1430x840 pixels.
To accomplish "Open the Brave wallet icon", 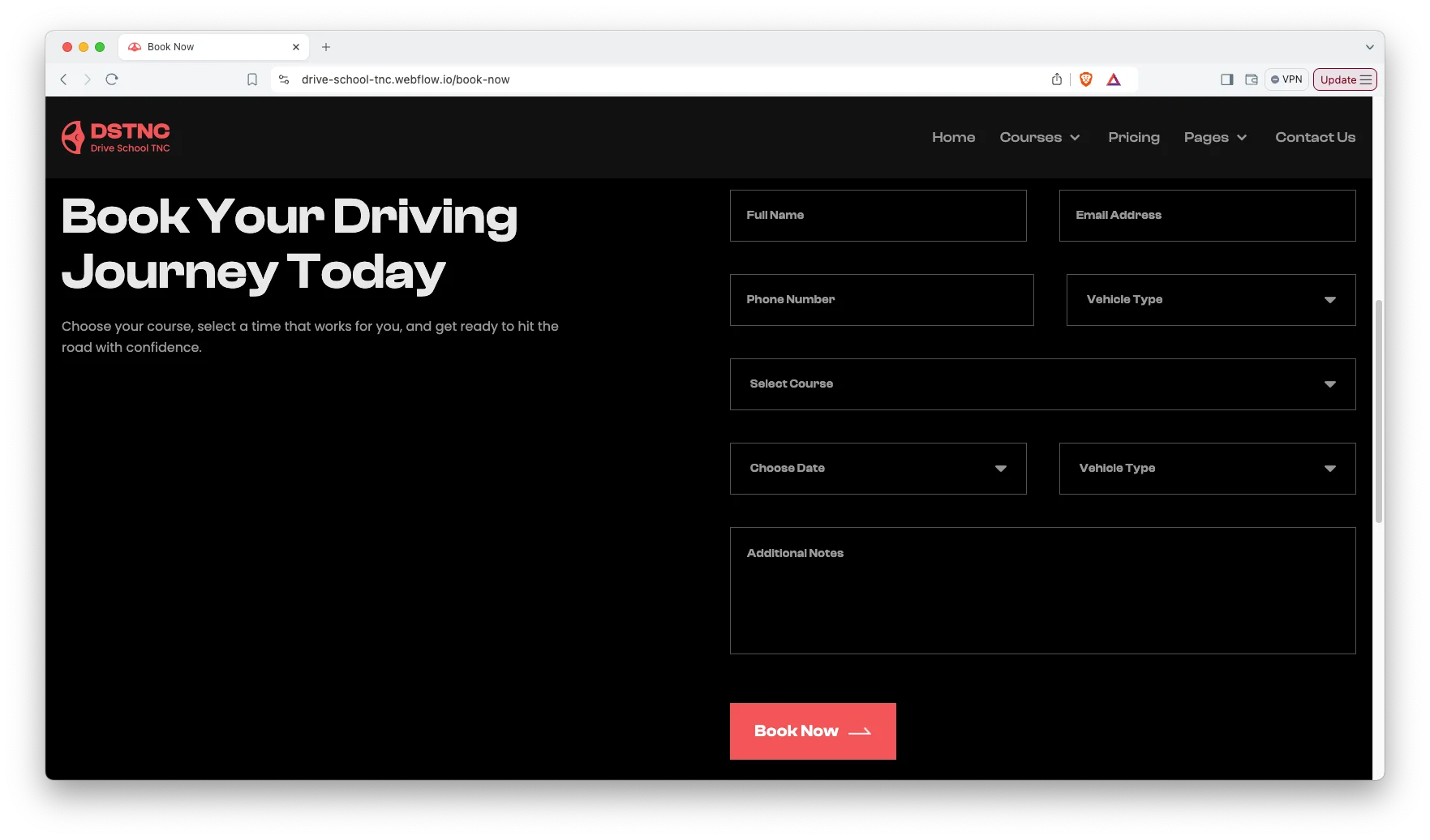I will click(1252, 79).
